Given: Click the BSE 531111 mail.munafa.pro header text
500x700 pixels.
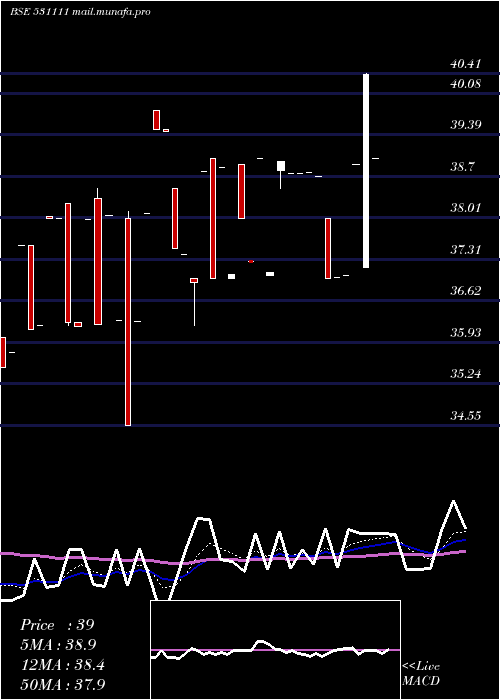Looking at the screenshot, I should [x=80, y=12].
